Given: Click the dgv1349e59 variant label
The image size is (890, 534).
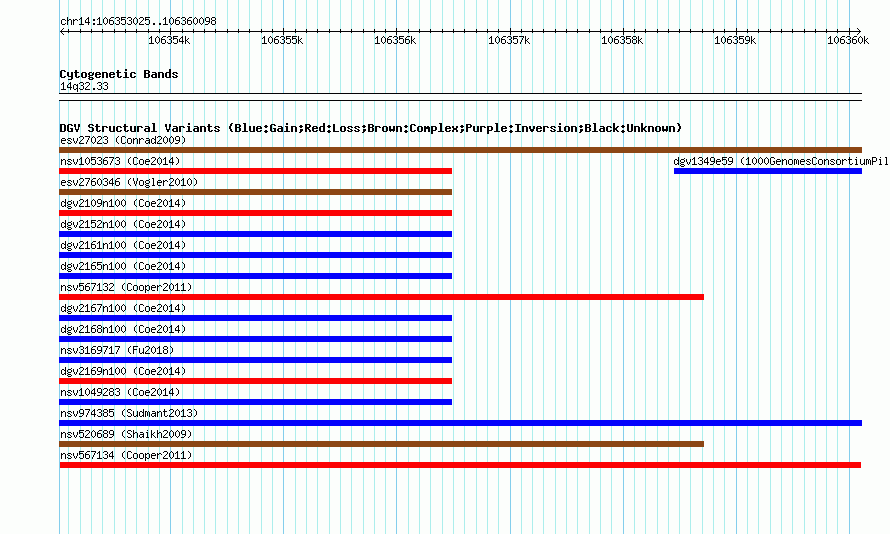Looking at the screenshot, I should pyautogui.click(x=781, y=161).
